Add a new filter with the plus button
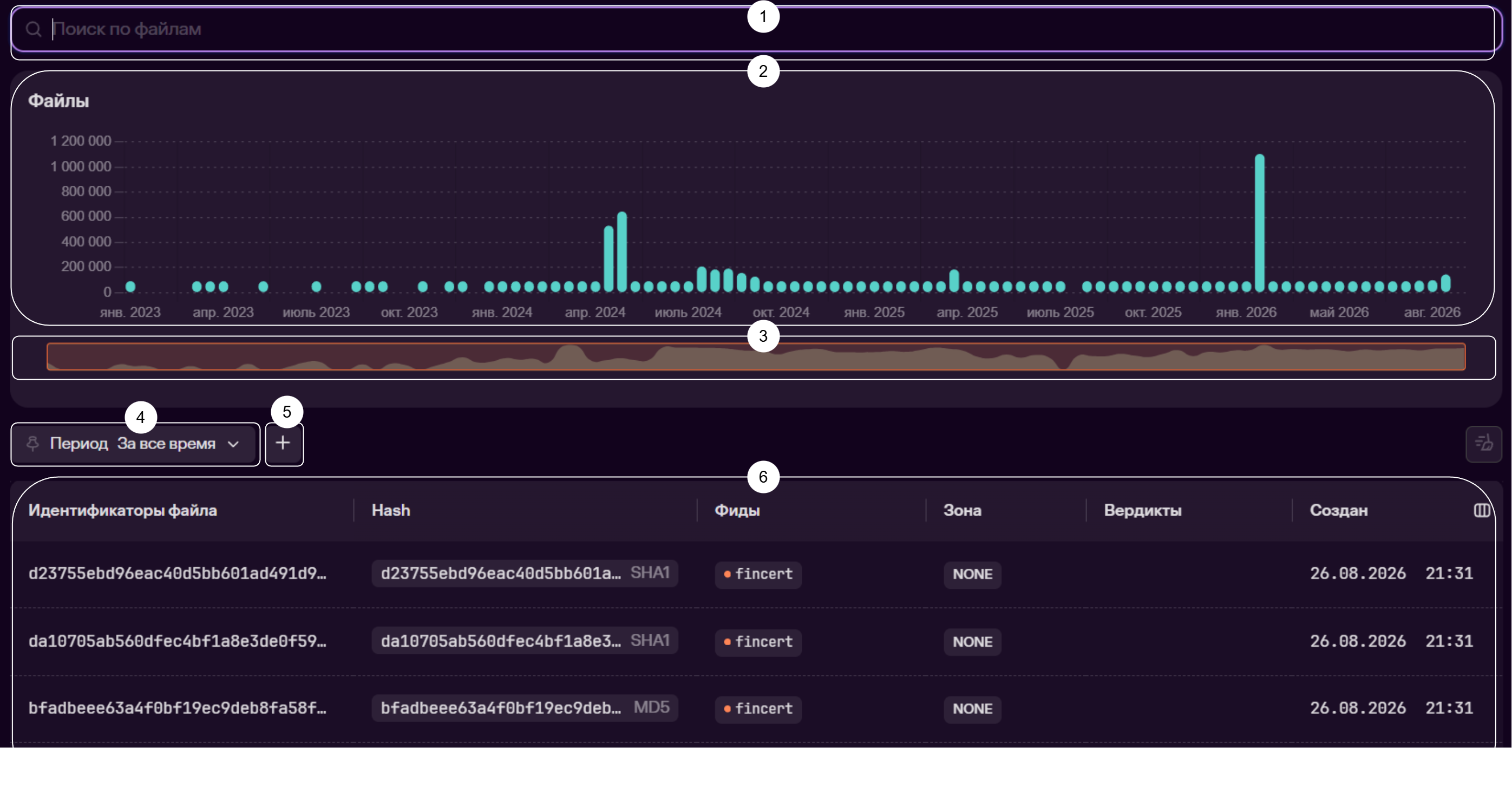 pyautogui.click(x=284, y=444)
